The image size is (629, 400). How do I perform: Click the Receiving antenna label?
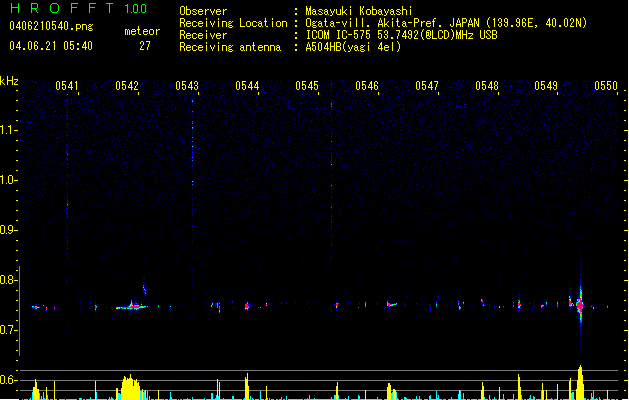tap(230, 47)
